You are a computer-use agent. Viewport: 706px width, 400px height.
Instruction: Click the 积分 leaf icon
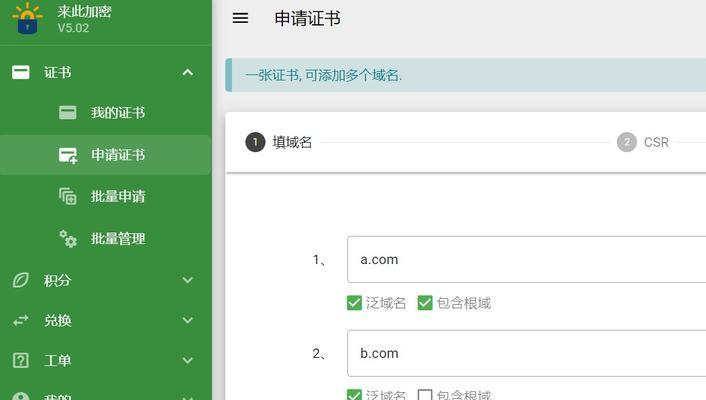(x=21, y=280)
